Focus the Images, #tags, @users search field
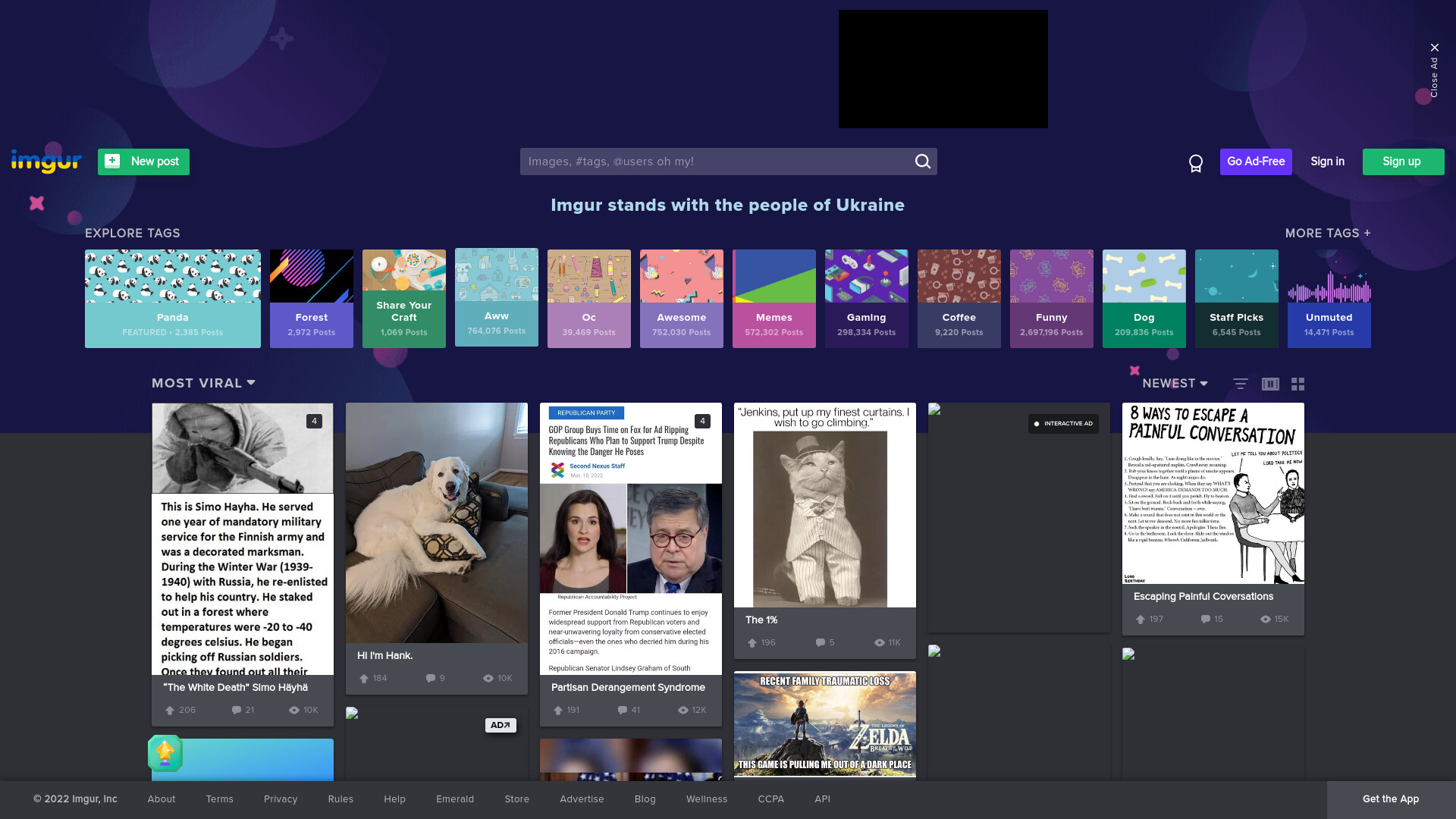Viewport: 1456px width, 819px height. coord(729,162)
